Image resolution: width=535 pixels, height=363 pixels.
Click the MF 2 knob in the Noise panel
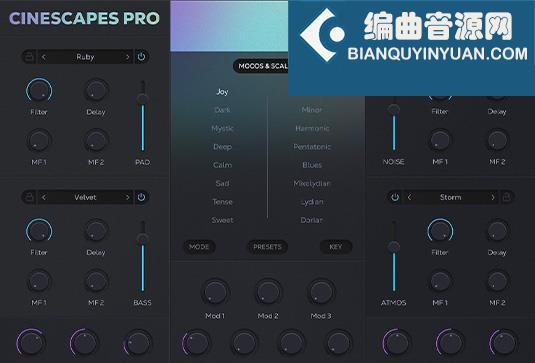[497, 140]
